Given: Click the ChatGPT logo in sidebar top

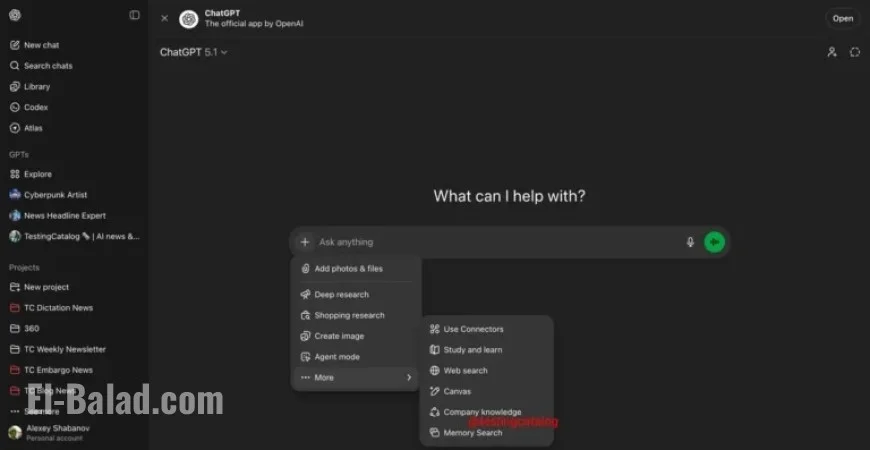Looking at the screenshot, I should [15, 15].
